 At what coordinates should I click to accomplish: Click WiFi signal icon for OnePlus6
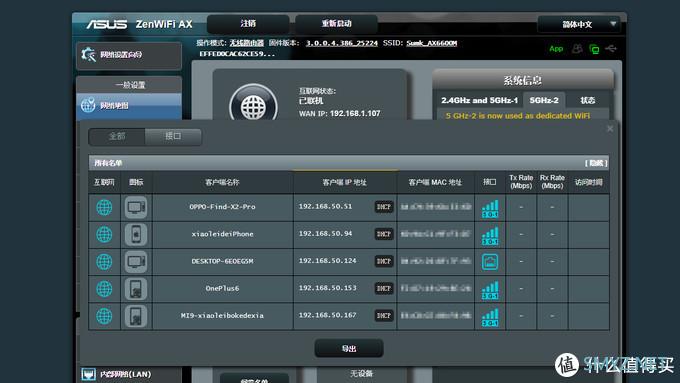[490, 290]
